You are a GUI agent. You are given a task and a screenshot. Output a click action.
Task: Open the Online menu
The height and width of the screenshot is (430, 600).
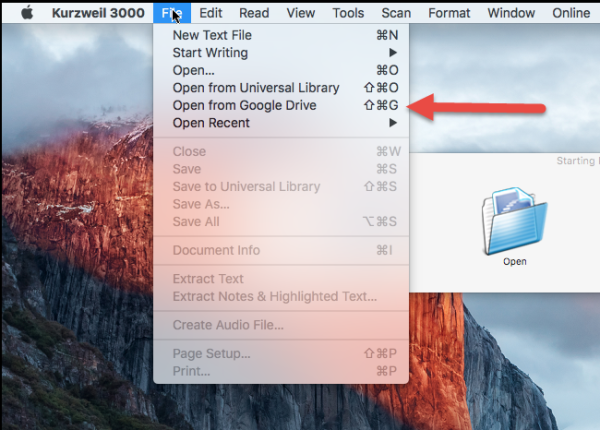[571, 13]
